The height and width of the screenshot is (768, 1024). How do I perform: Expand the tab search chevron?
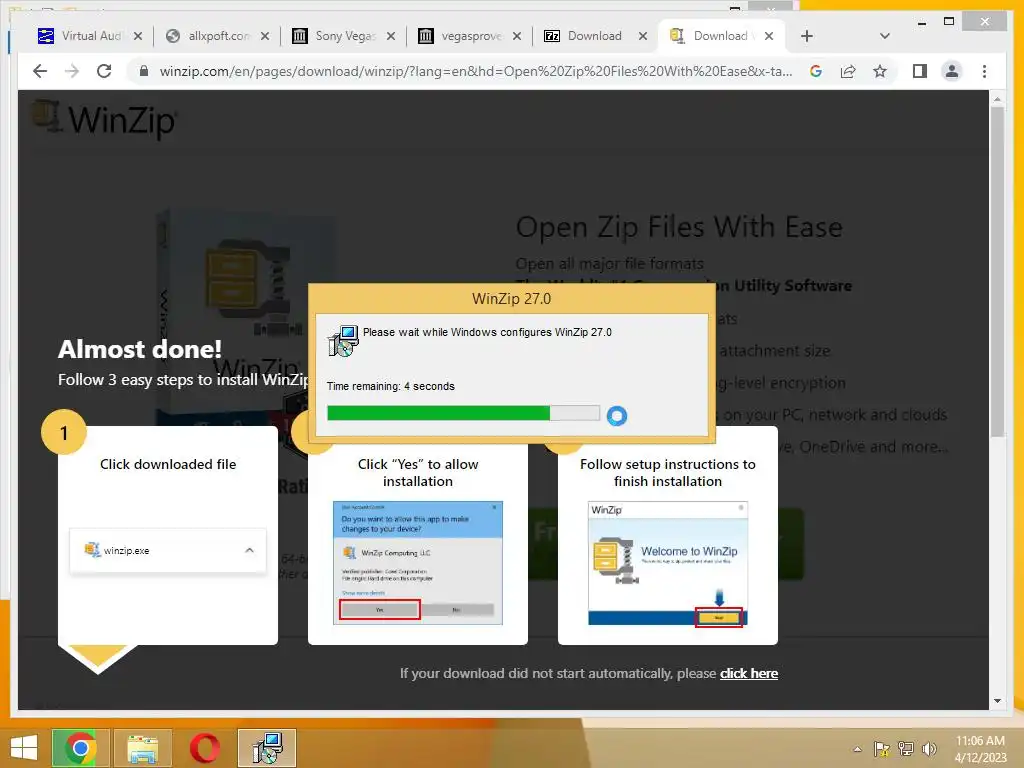[x=885, y=36]
